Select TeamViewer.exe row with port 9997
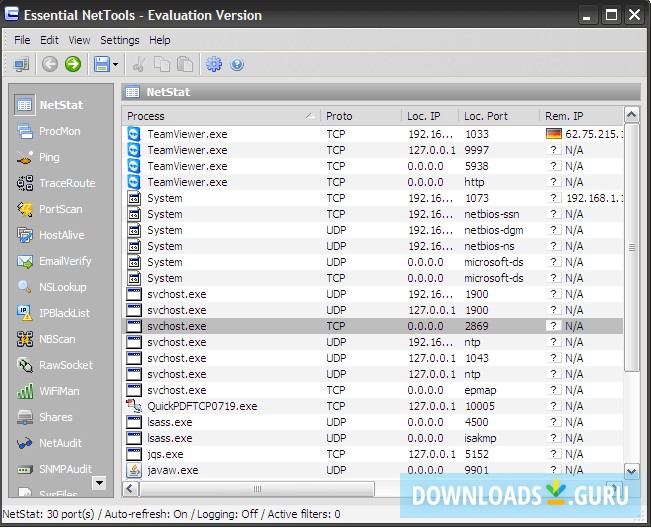The image size is (651, 528). coord(373,150)
